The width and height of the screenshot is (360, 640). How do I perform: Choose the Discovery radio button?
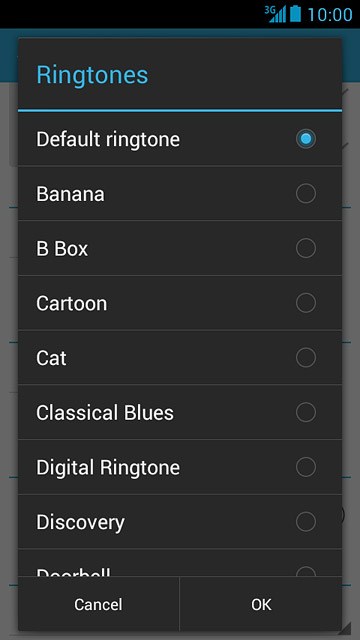coord(306,522)
